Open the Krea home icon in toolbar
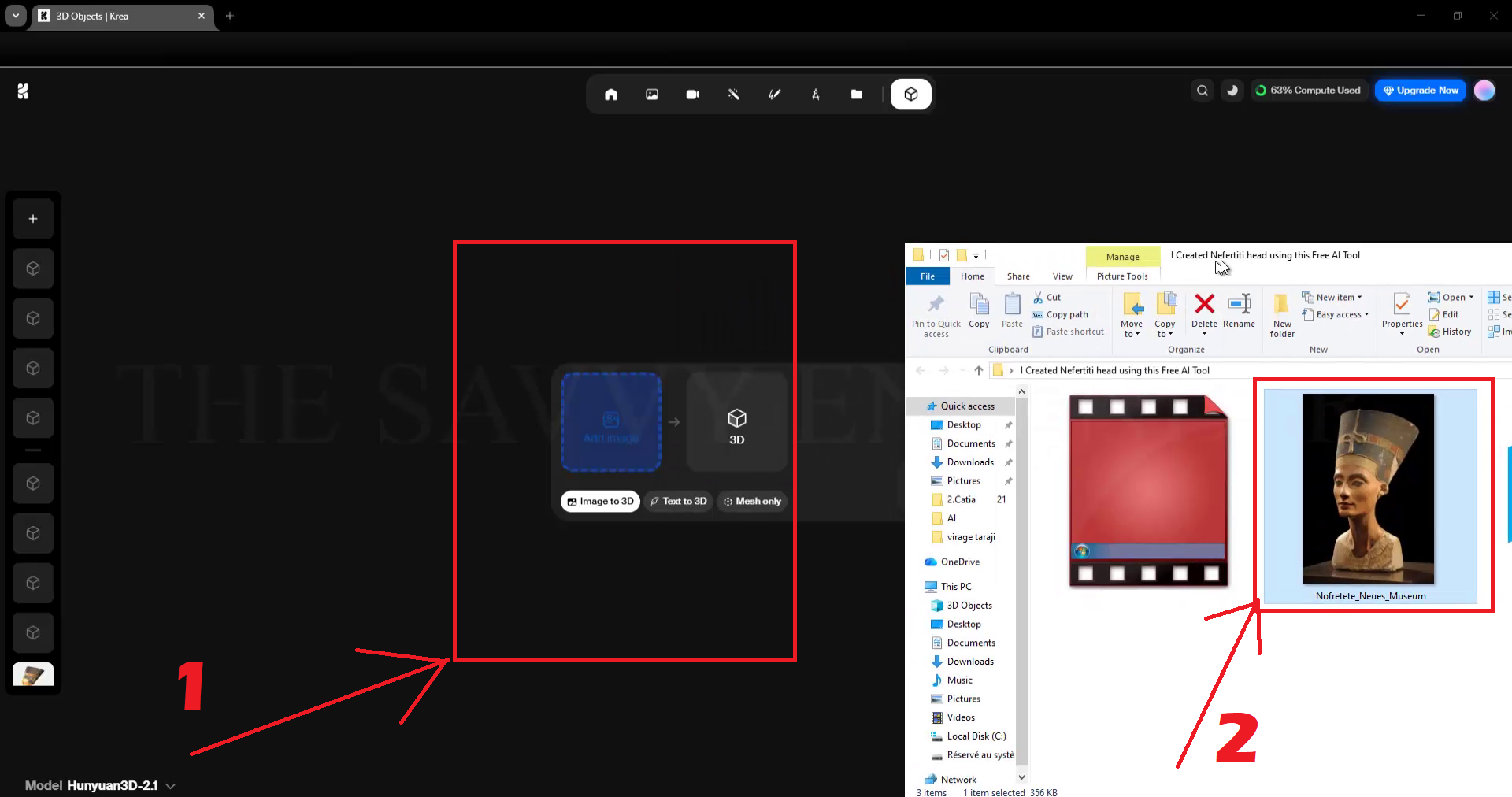The image size is (1512, 797). 610,95
